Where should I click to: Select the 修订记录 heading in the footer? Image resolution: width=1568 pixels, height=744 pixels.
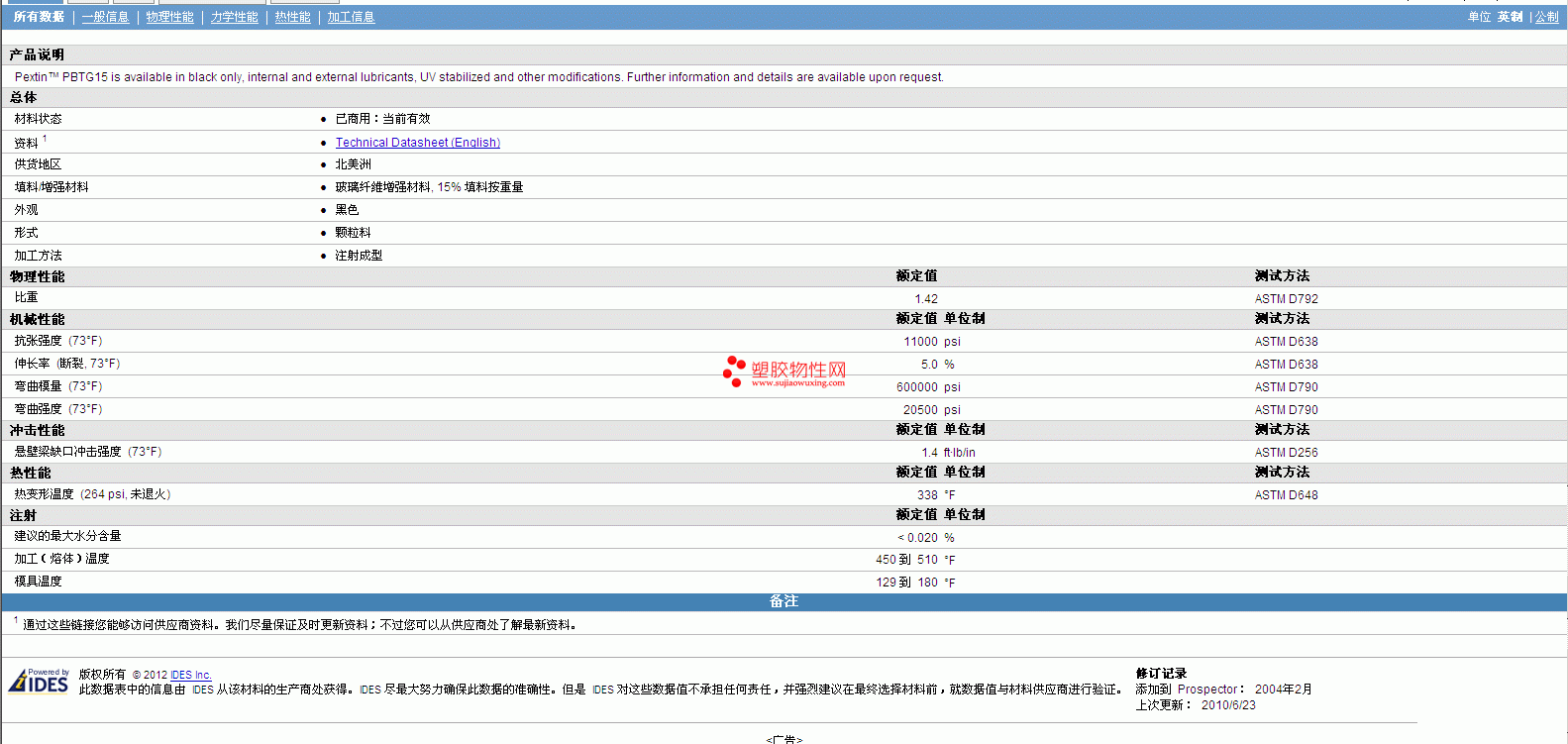point(1161,674)
